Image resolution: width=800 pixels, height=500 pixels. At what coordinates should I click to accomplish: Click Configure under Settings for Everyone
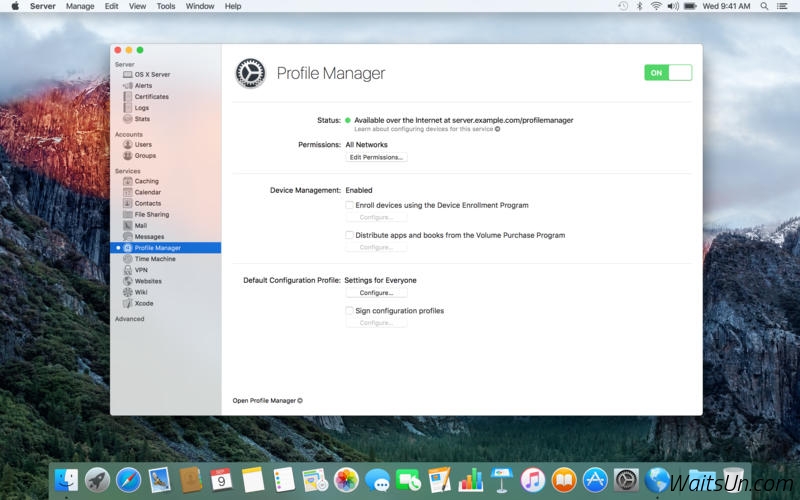pyautogui.click(x=377, y=293)
